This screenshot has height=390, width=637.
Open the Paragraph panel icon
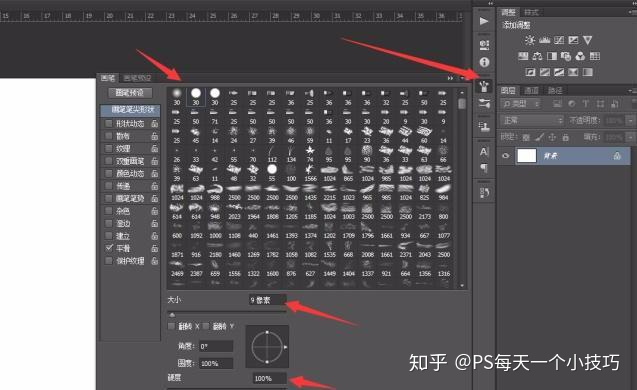pos(484,168)
